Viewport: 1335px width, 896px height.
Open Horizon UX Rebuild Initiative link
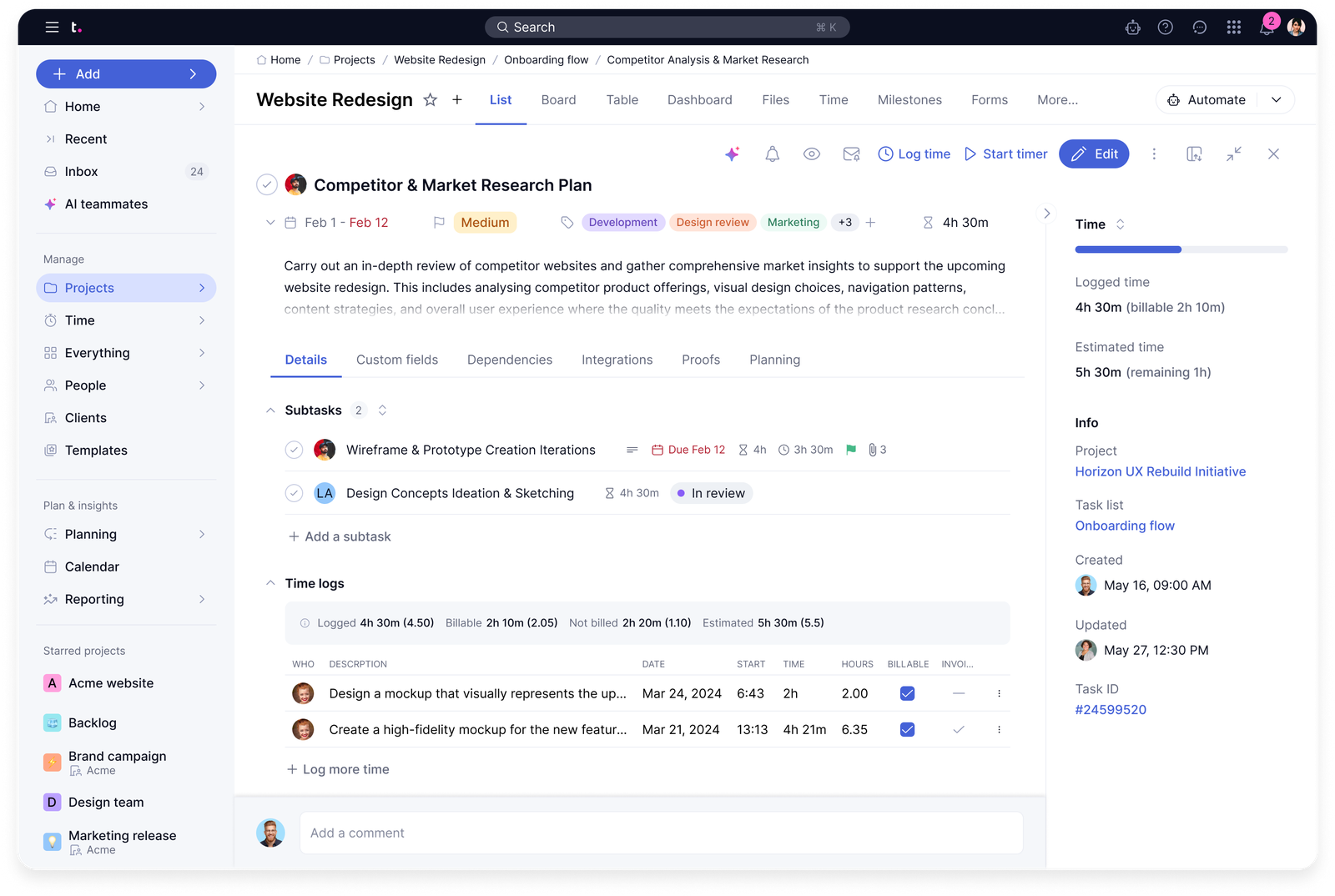[1161, 472]
